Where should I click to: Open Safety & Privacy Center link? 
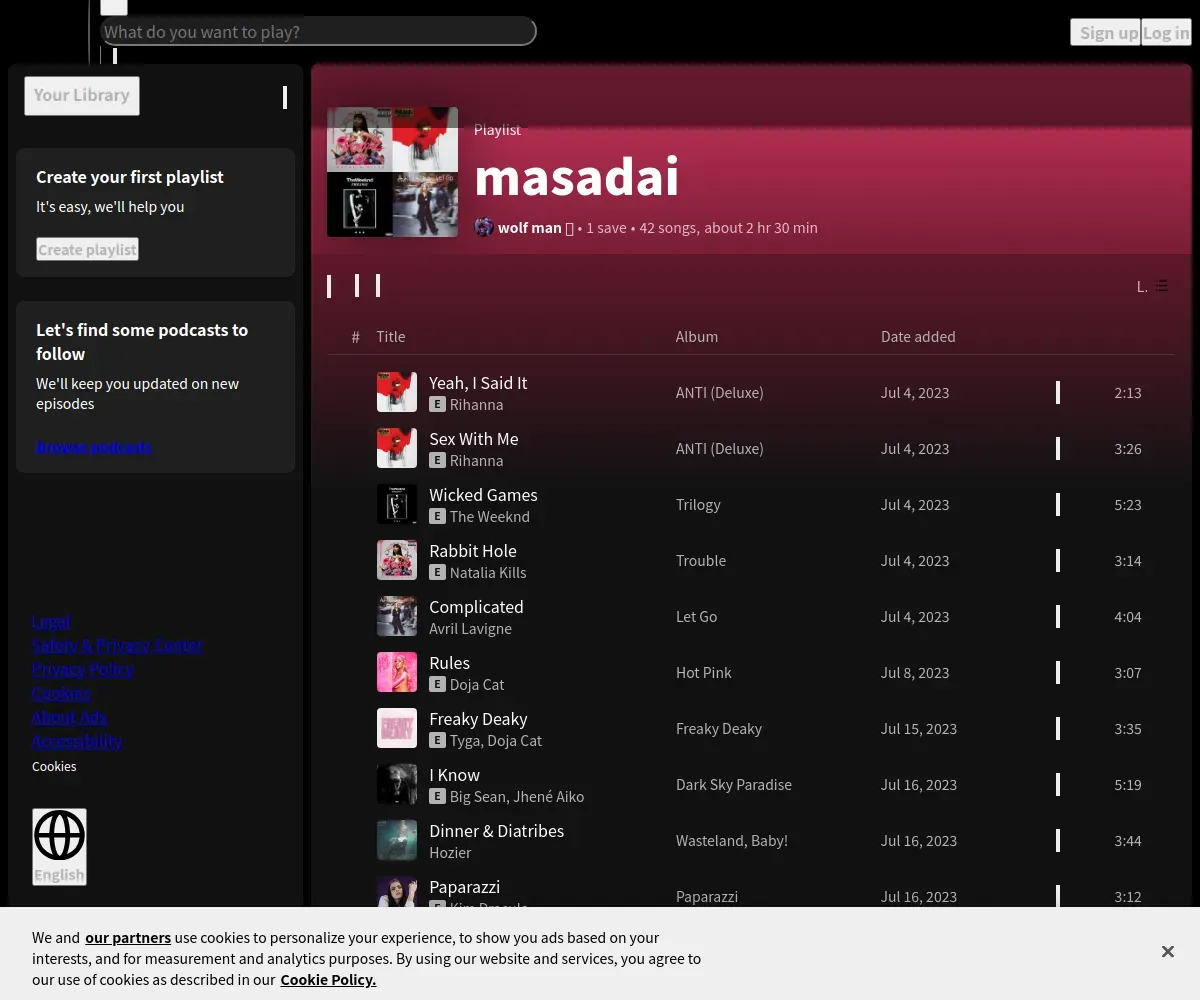pos(118,645)
